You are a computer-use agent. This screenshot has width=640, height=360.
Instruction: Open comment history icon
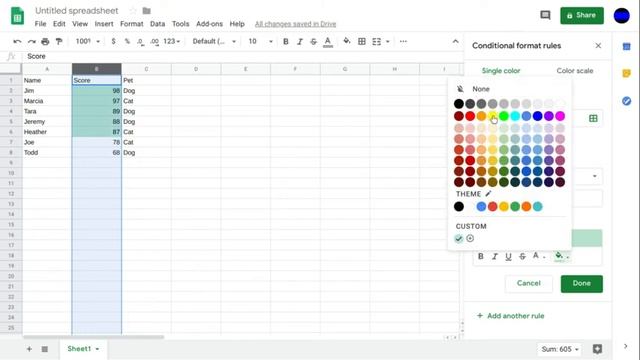(545, 16)
